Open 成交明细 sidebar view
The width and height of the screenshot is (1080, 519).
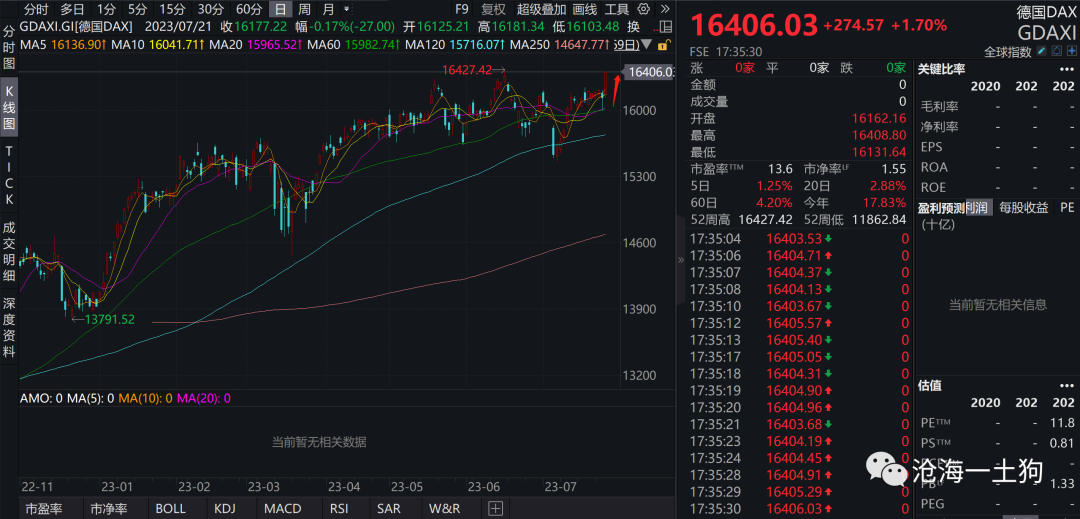(10, 252)
